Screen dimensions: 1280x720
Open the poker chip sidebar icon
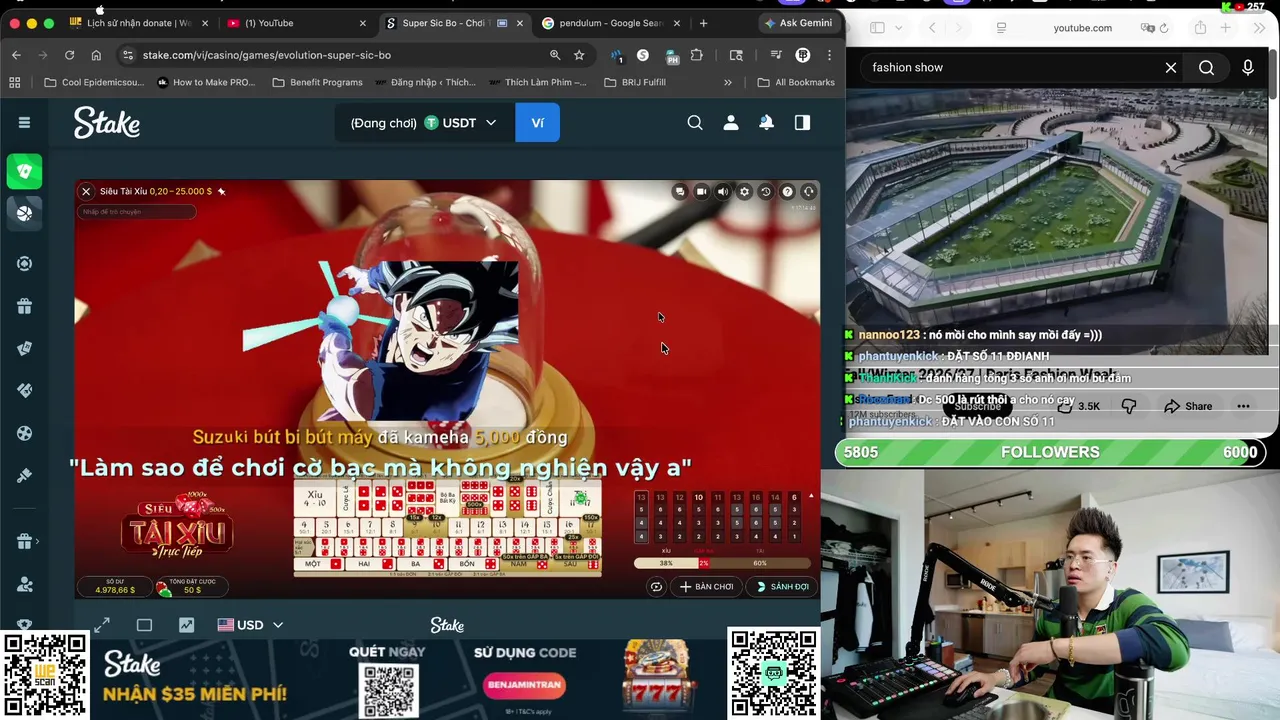25,264
